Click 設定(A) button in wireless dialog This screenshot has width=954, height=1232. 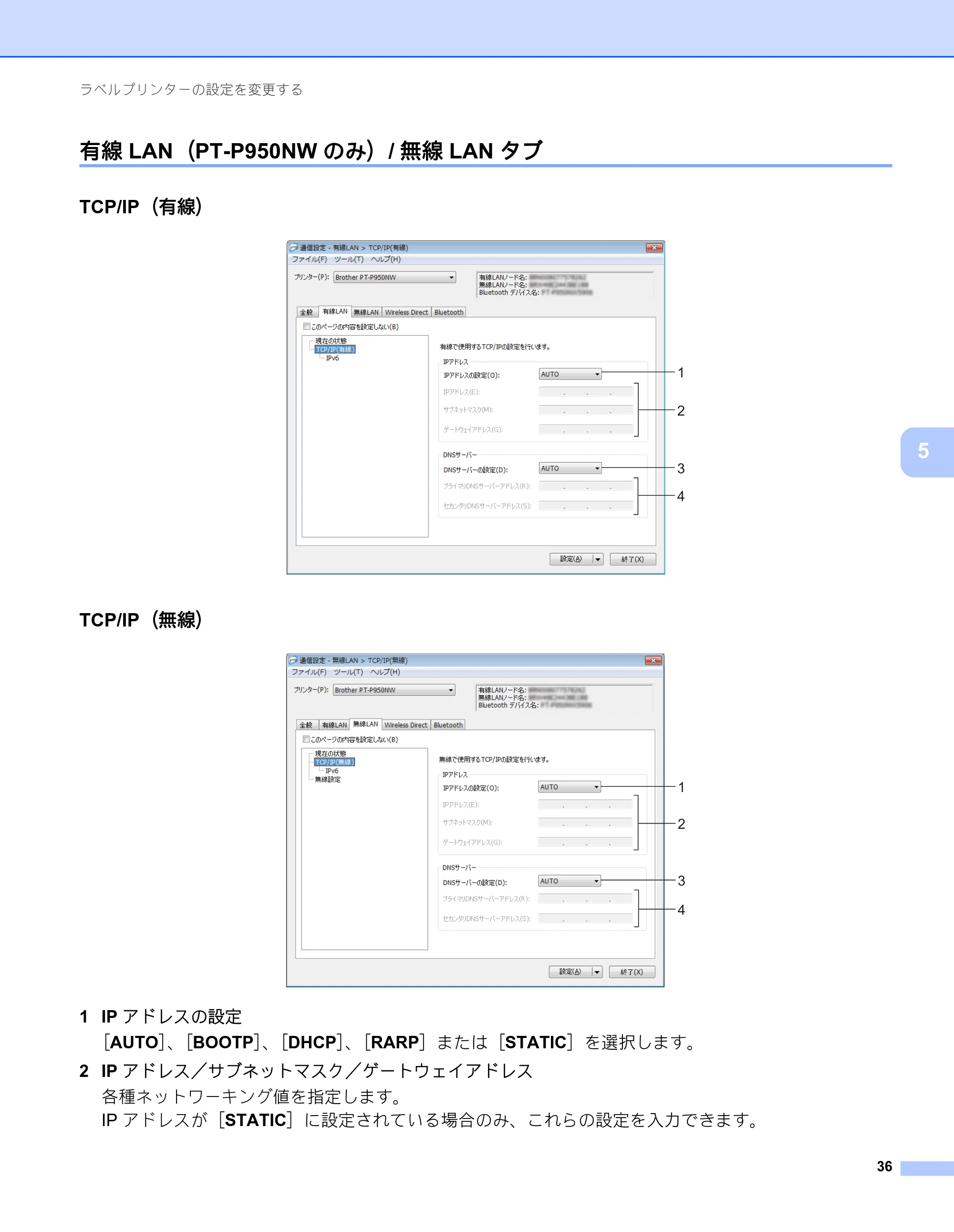[570, 972]
